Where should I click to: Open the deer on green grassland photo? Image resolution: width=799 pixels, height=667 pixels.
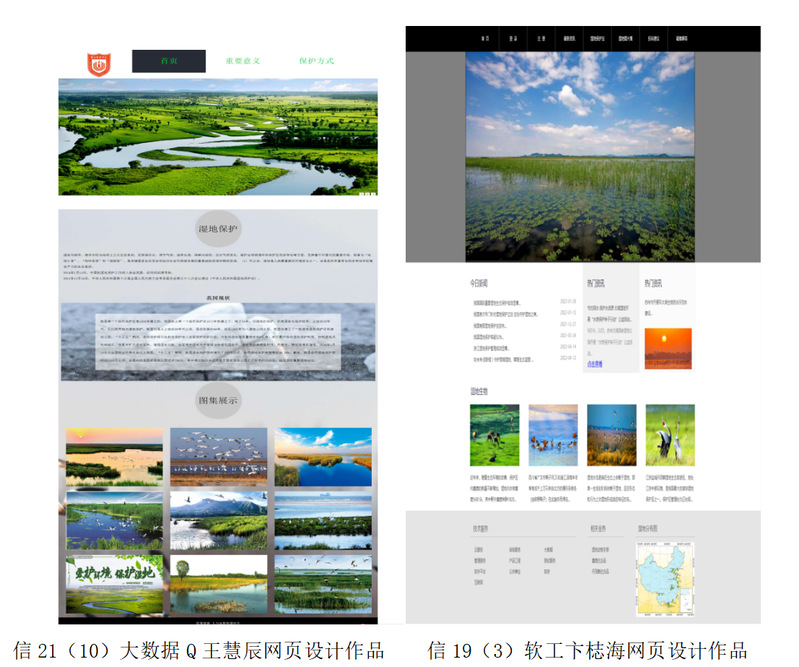[494, 435]
